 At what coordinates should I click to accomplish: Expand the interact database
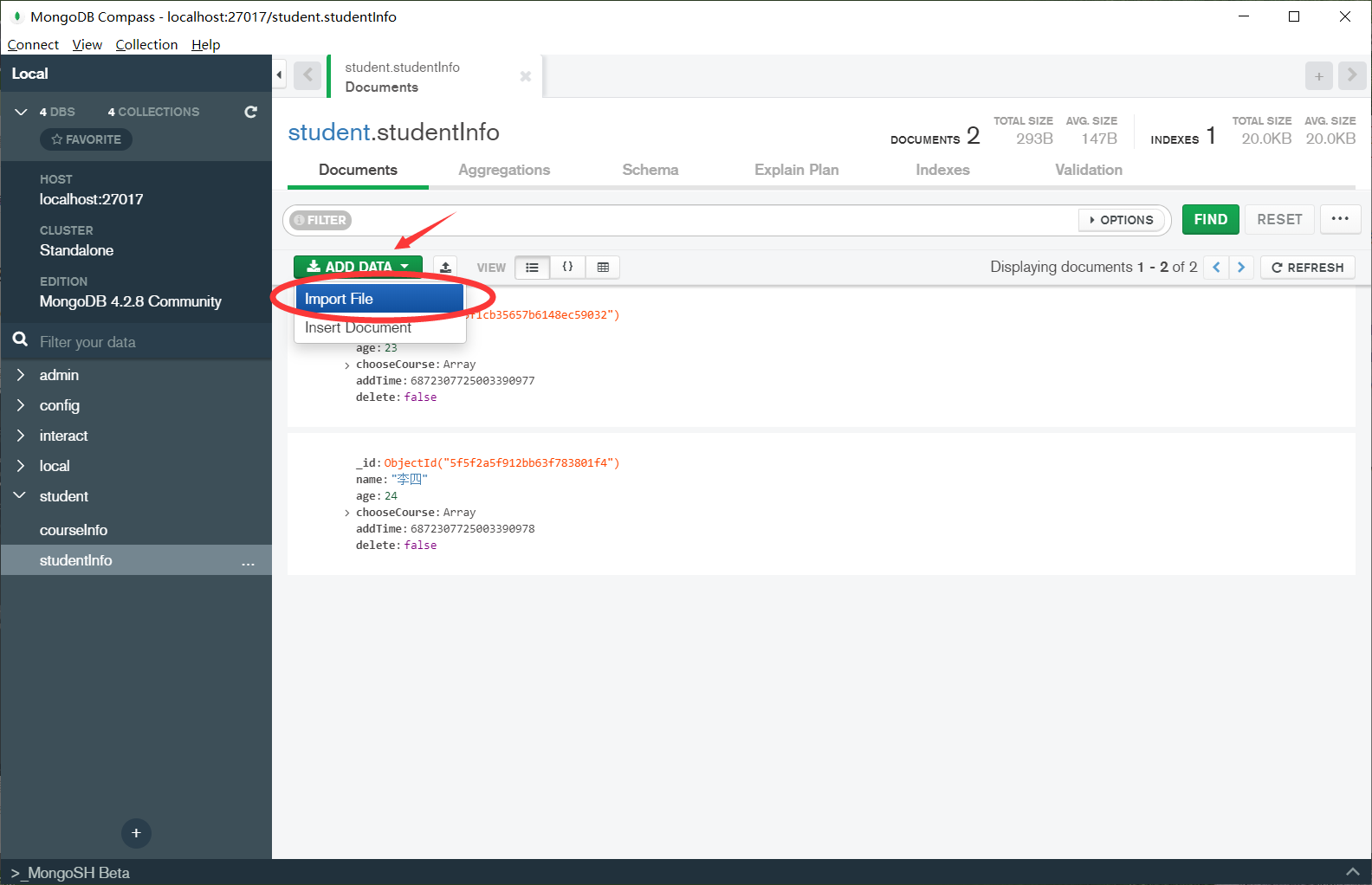pos(21,436)
